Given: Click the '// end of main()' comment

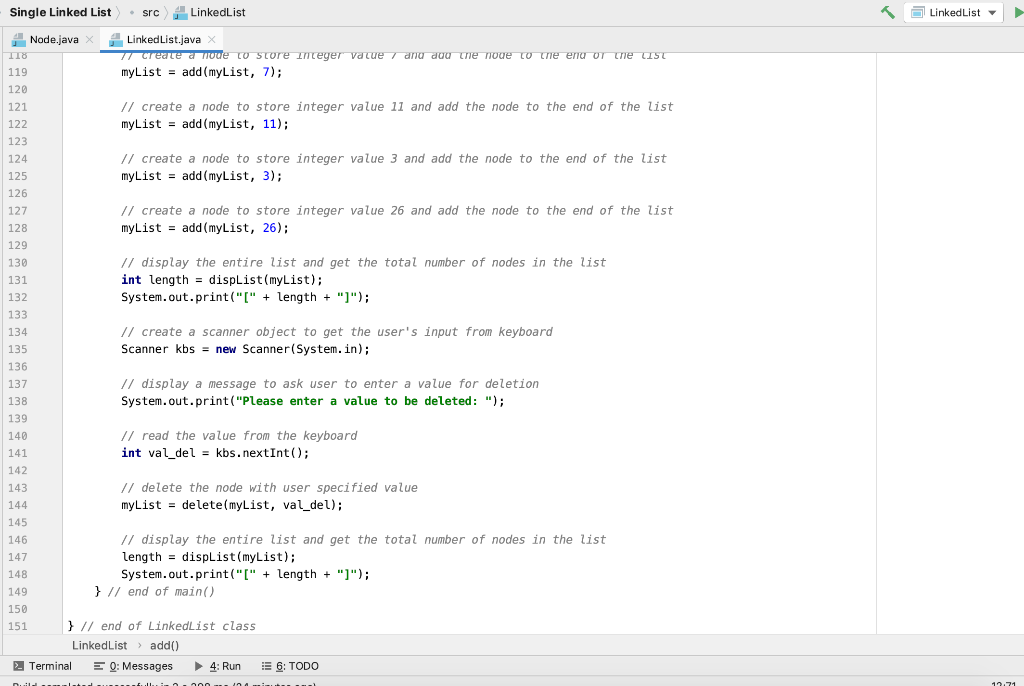Looking at the screenshot, I should click(x=161, y=592).
